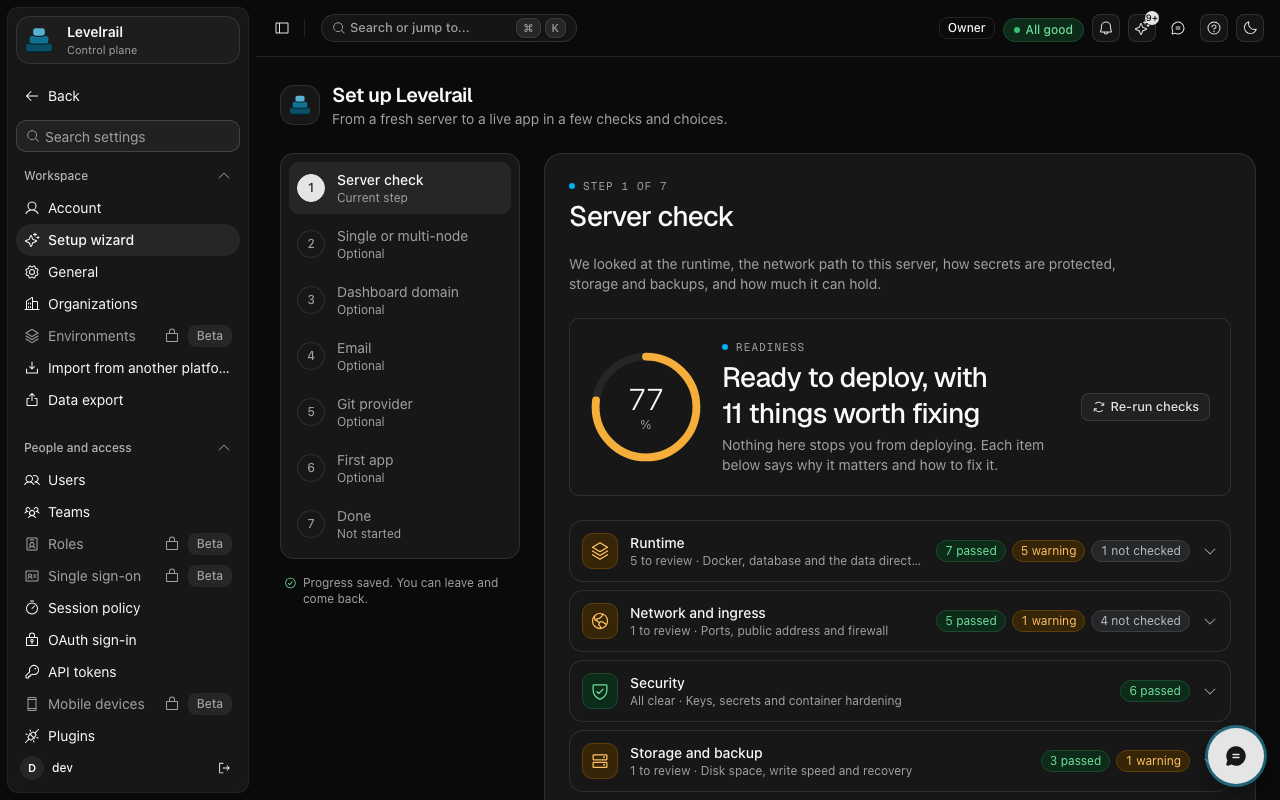Click the Levelrail icon beside Set up heading
1280x800 pixels.
[x=300, y=105]
